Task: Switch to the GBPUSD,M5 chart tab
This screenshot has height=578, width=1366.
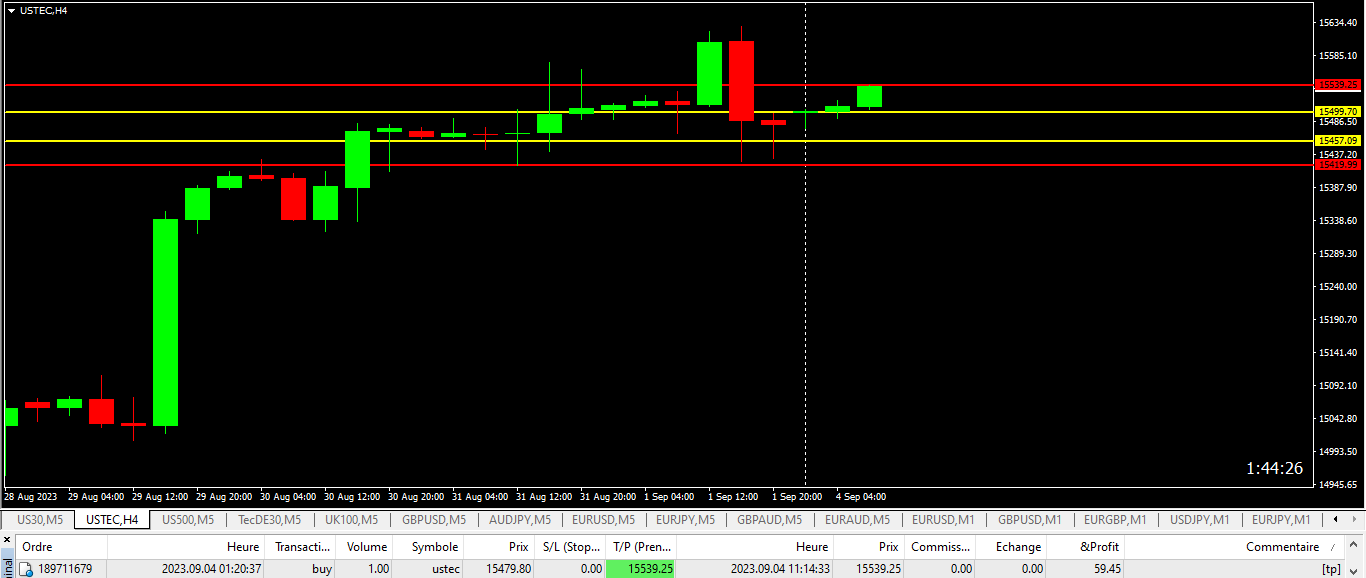Action: click(434, 520)
